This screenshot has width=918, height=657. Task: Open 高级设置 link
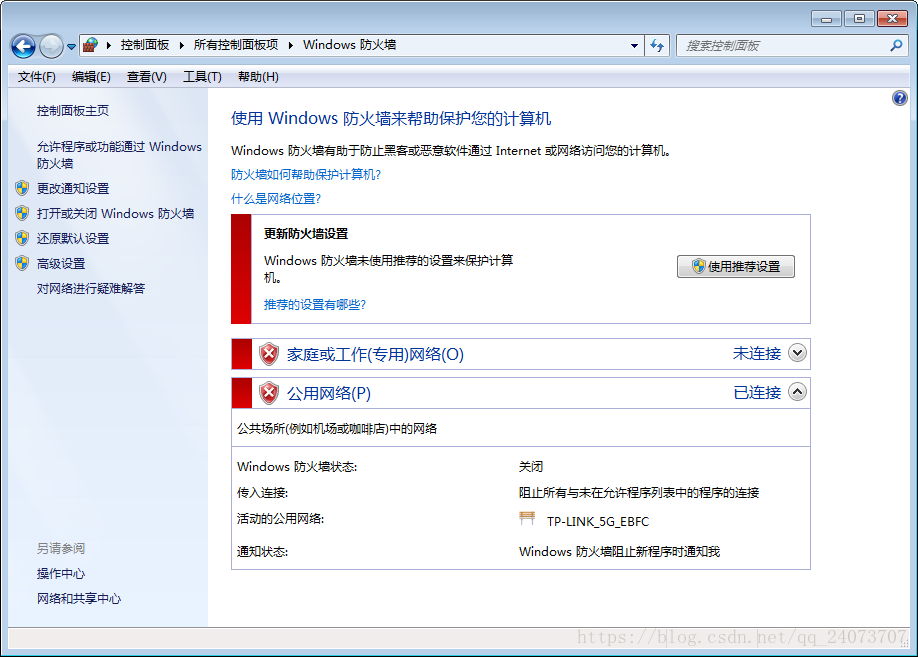tap(61, 264)
